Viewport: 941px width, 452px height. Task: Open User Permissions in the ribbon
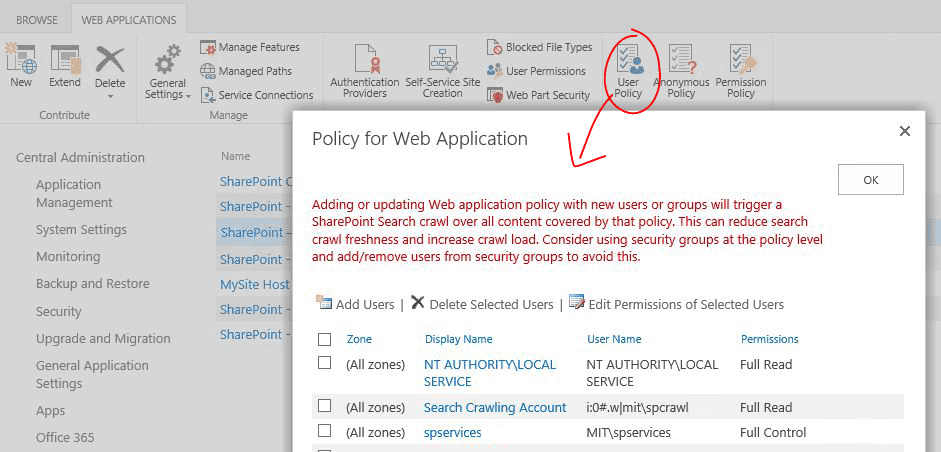click(x=536, y=71)
